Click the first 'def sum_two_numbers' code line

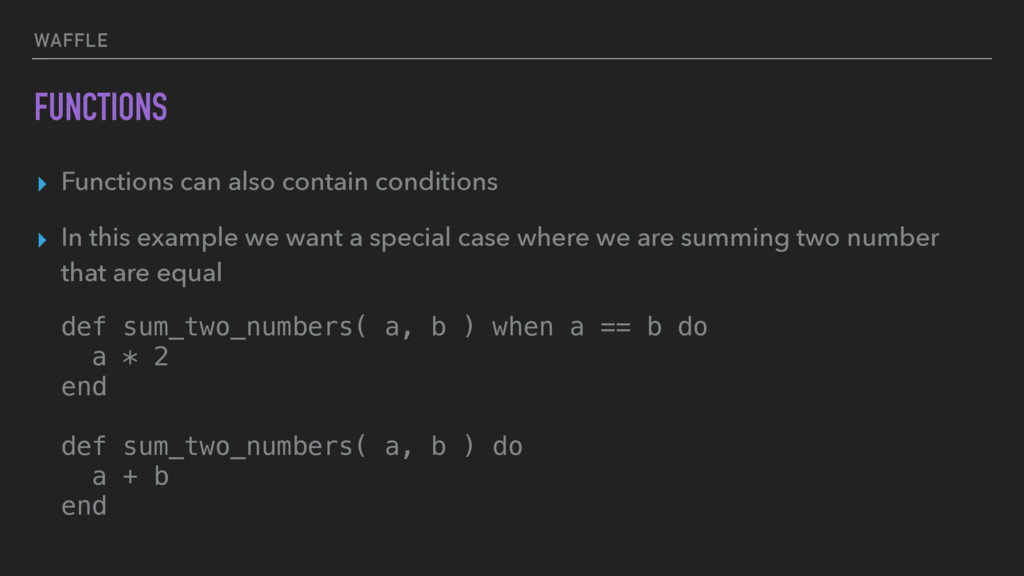click(384, 327)
